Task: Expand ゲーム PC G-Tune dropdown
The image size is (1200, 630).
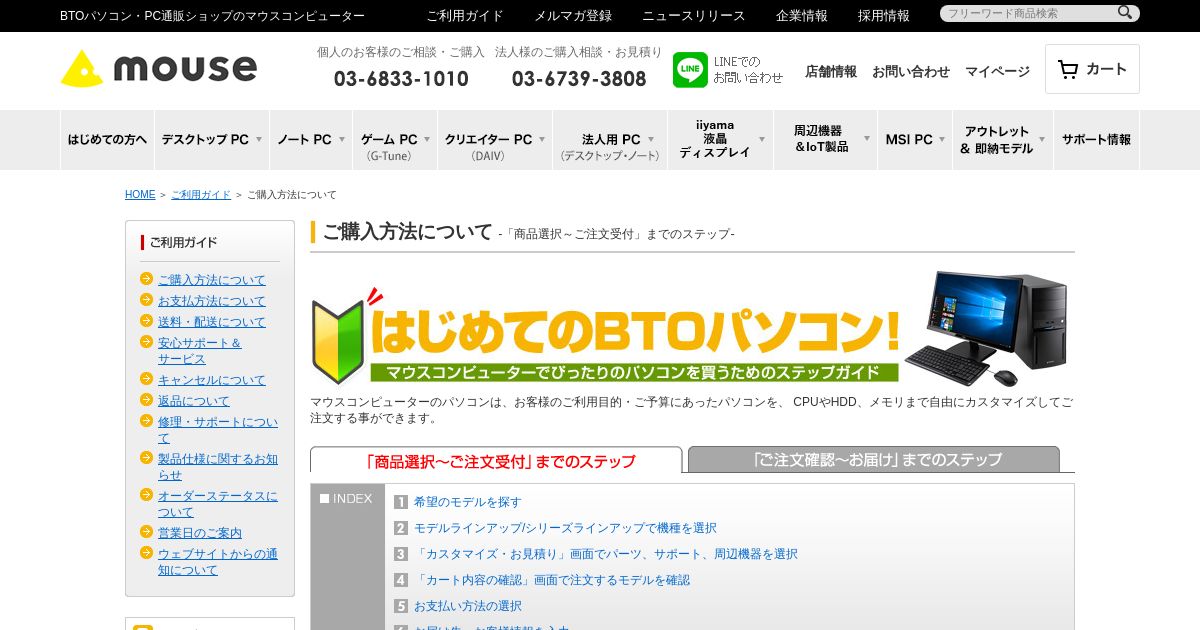Action: point(395,140)
